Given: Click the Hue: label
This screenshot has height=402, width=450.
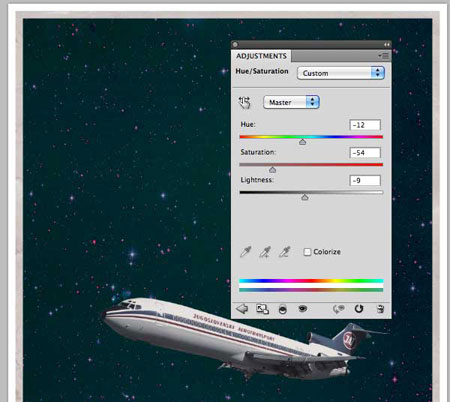Looking at the screenshot, I should coord(248,124).
